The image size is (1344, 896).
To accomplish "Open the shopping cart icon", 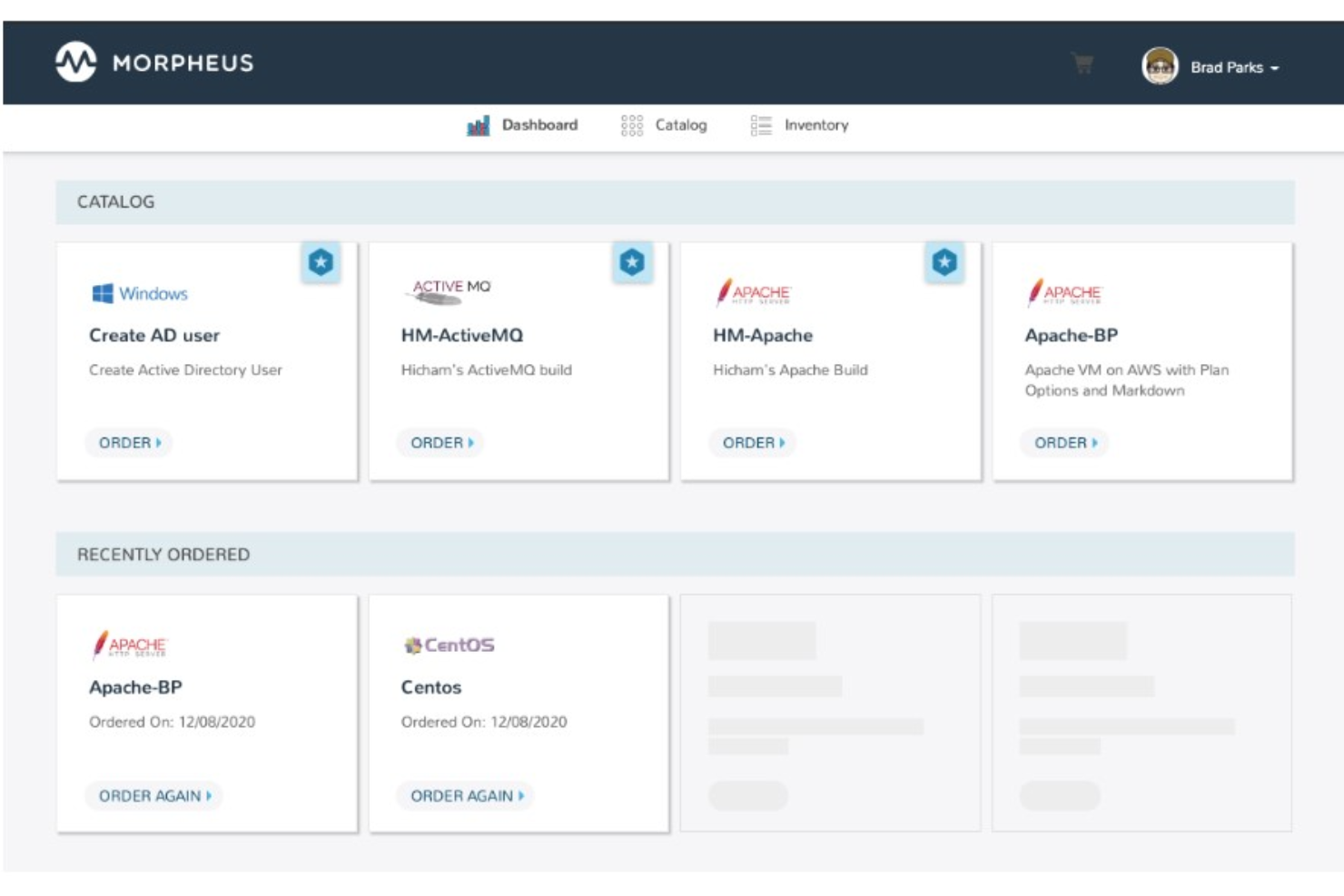I will coord(1082,64).
